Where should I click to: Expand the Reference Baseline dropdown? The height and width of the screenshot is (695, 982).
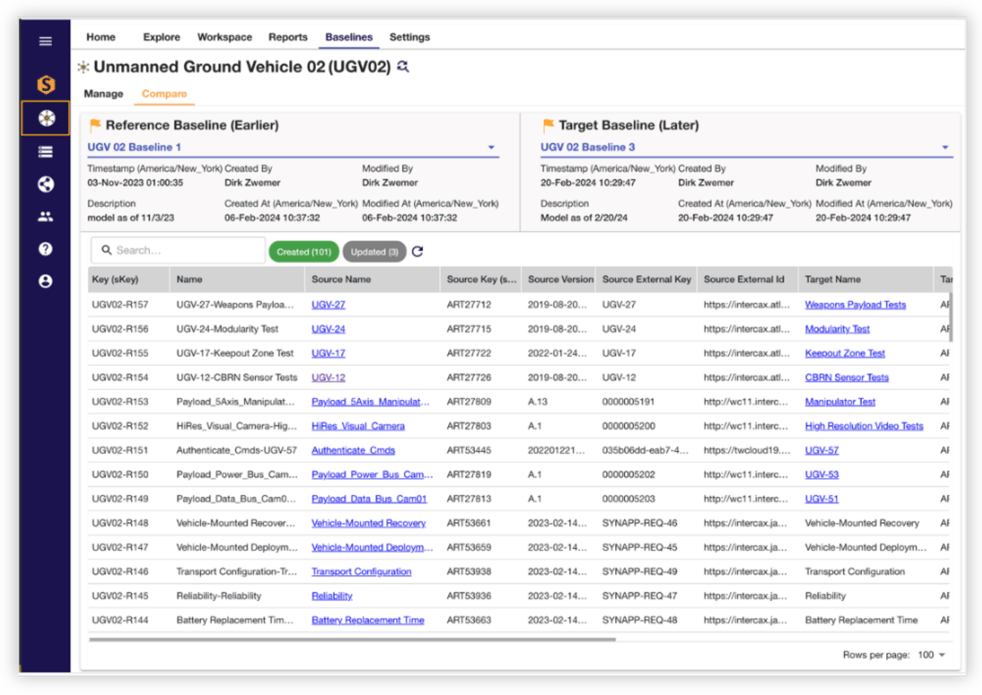(491, 148)
